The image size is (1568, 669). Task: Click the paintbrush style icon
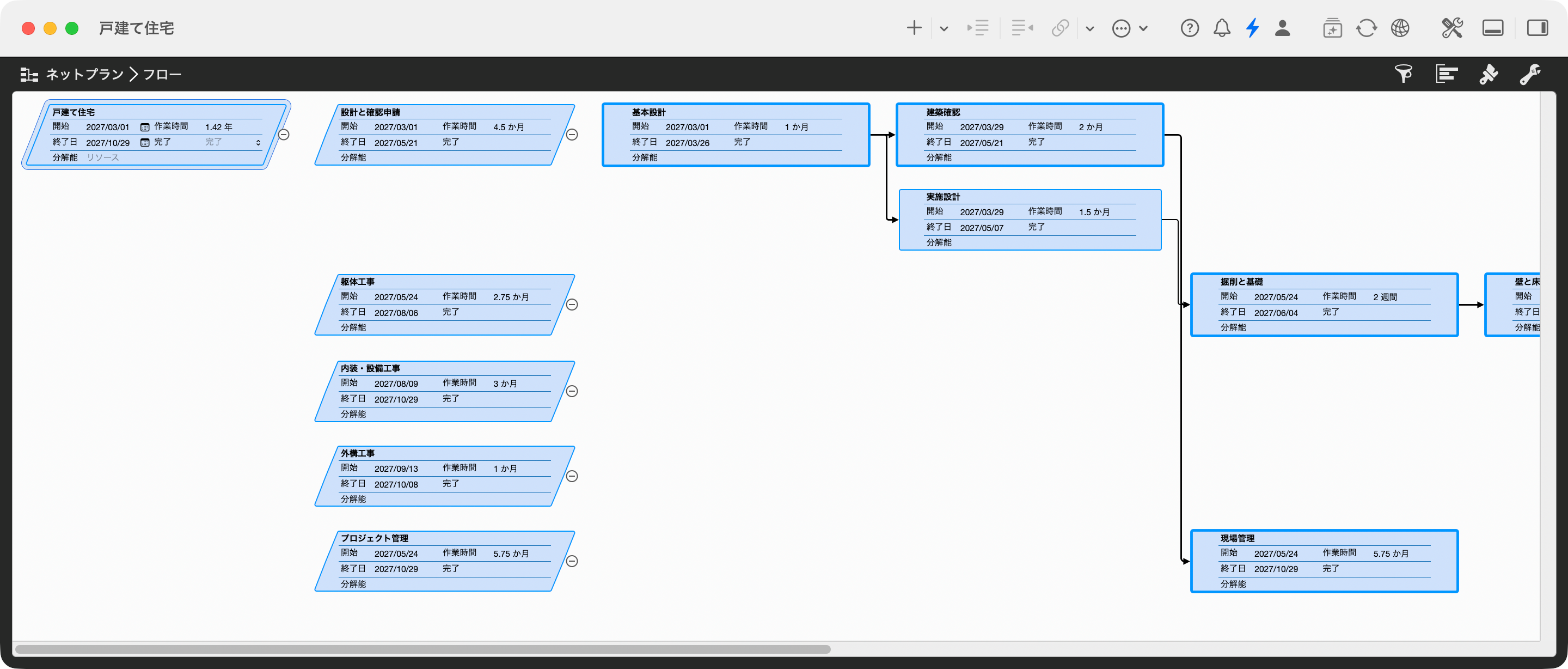(1489, 74)
